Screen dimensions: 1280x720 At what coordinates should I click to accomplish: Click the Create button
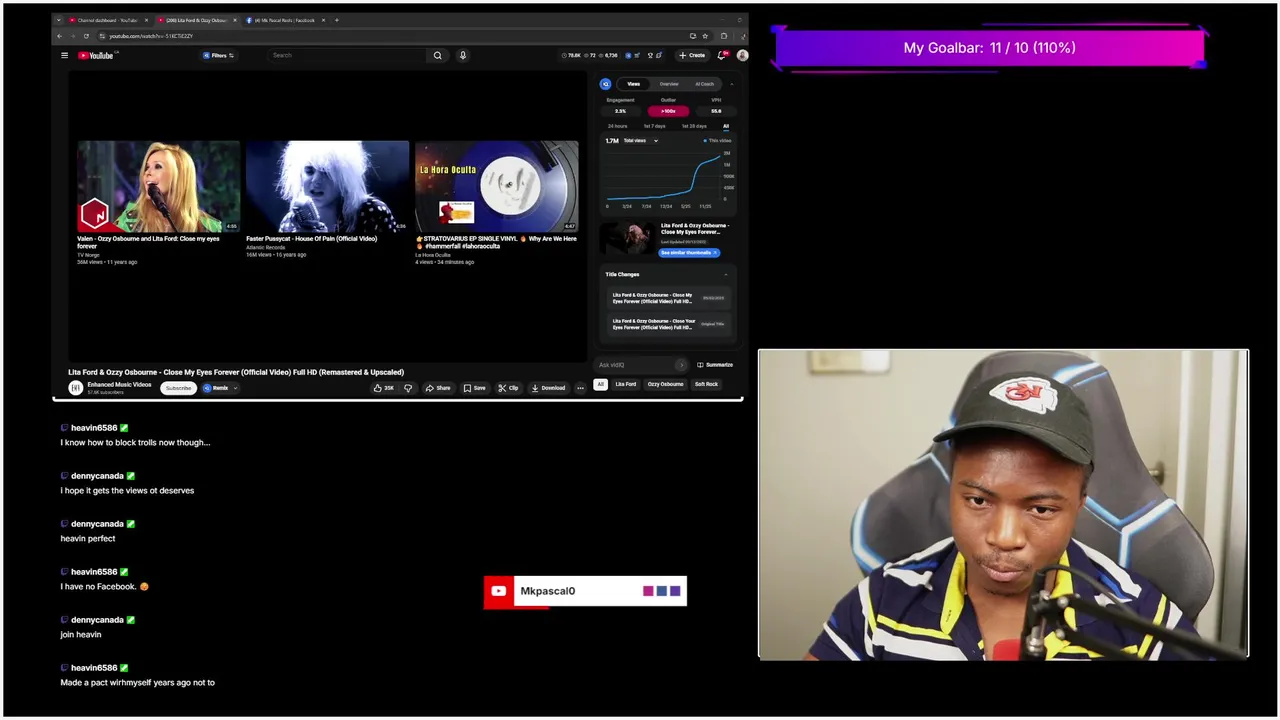[692, 55]
